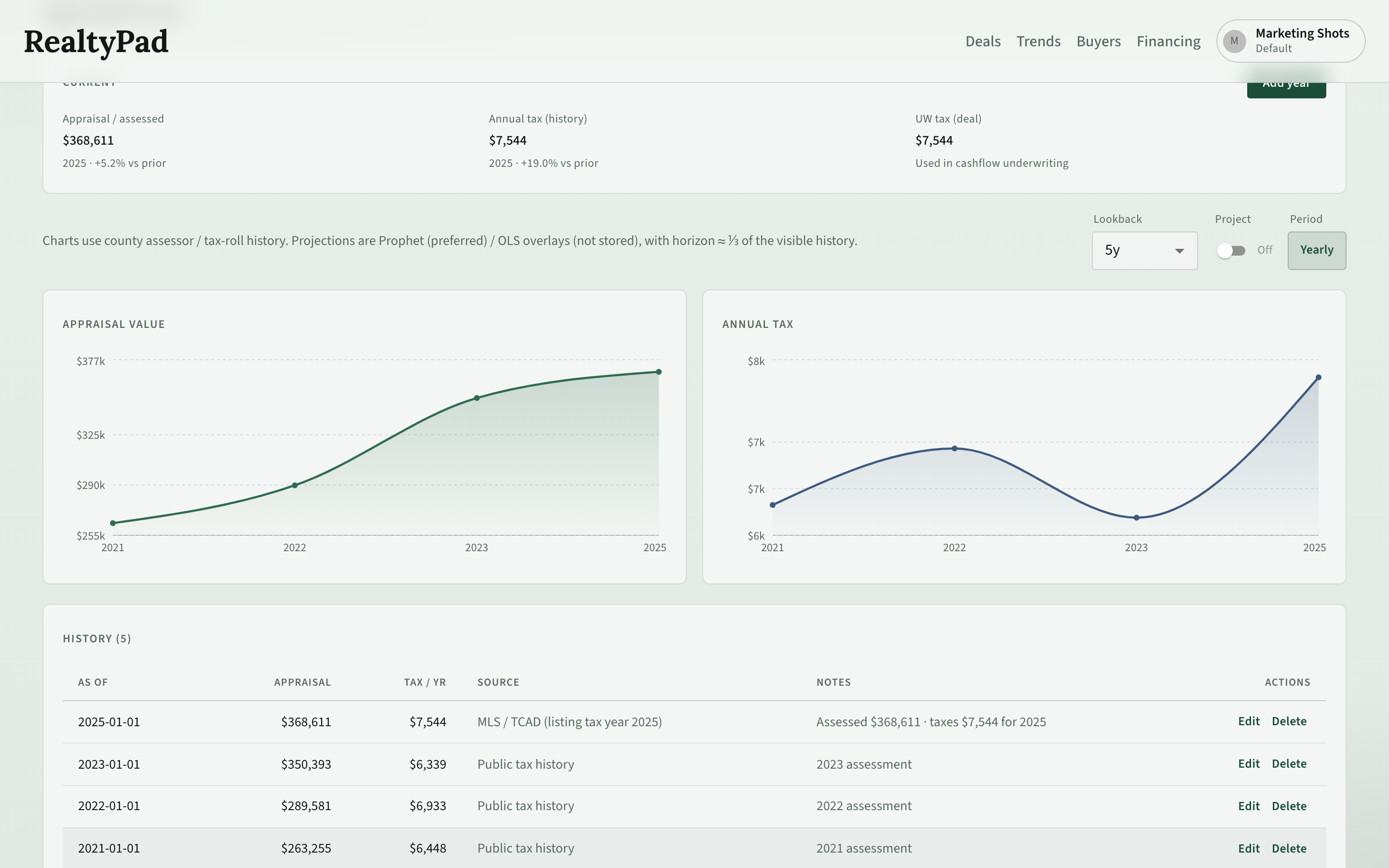
Task: Select the $263,255 appraisal cell
Action: [x=306, y=849]
